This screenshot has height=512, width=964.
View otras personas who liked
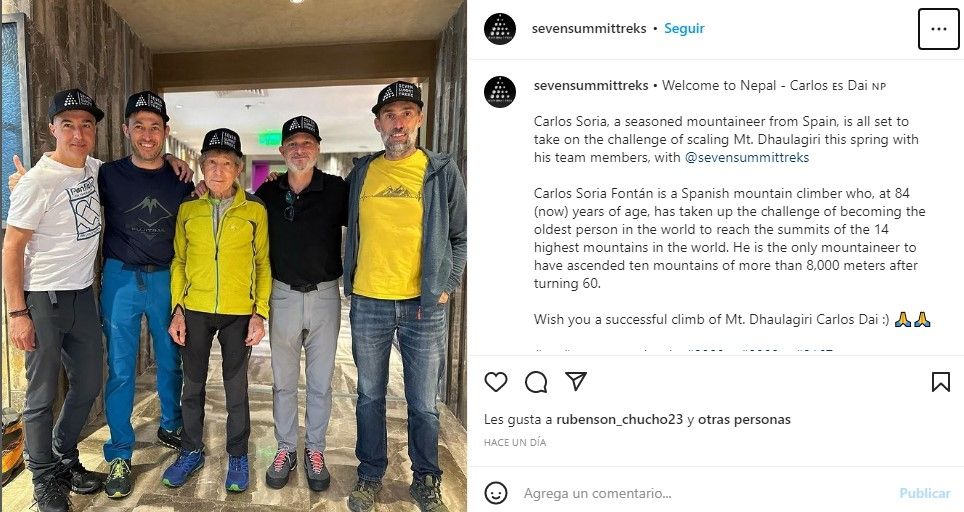[x=744, y=419]
